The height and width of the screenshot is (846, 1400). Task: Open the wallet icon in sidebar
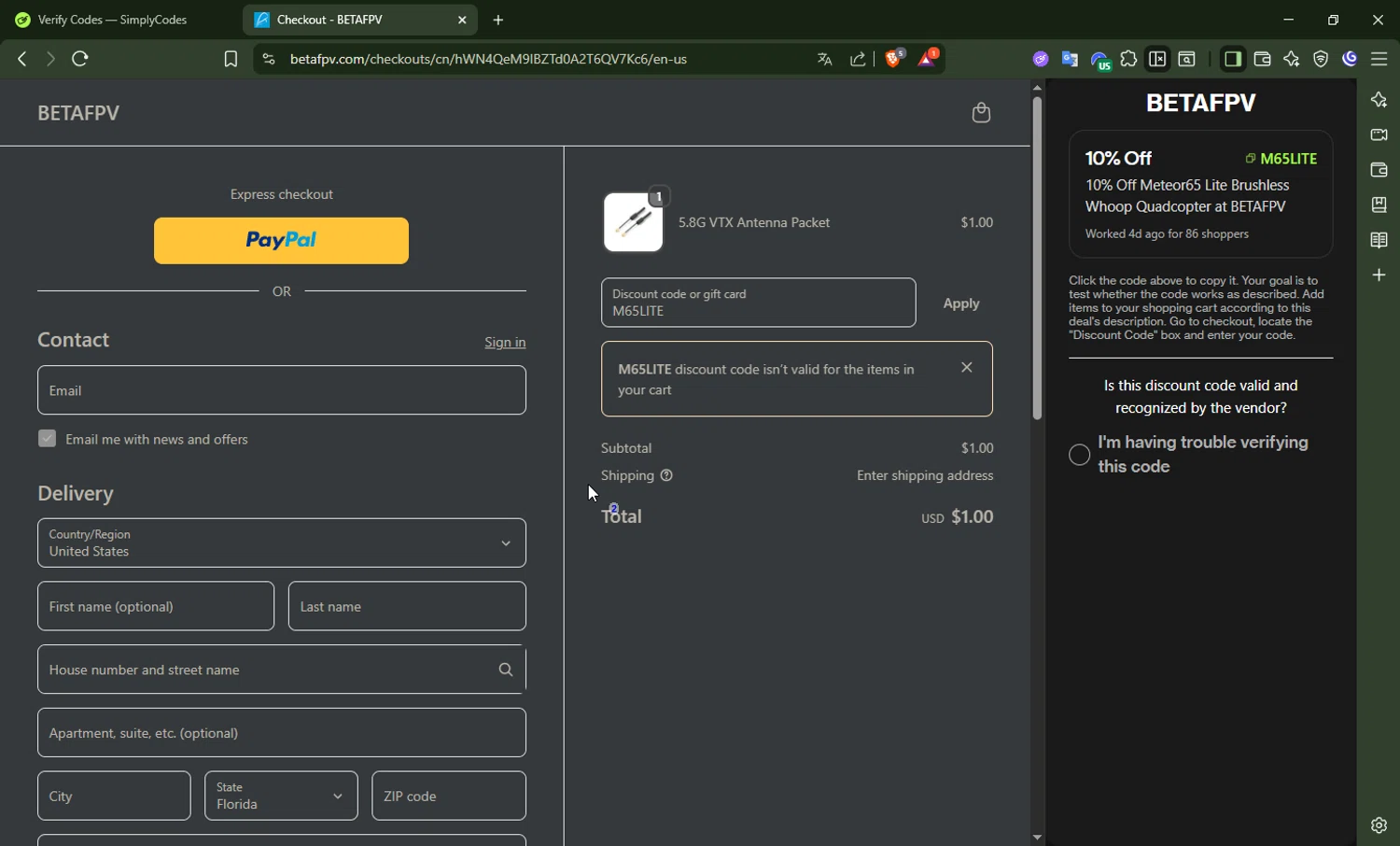click(1379, 170)
